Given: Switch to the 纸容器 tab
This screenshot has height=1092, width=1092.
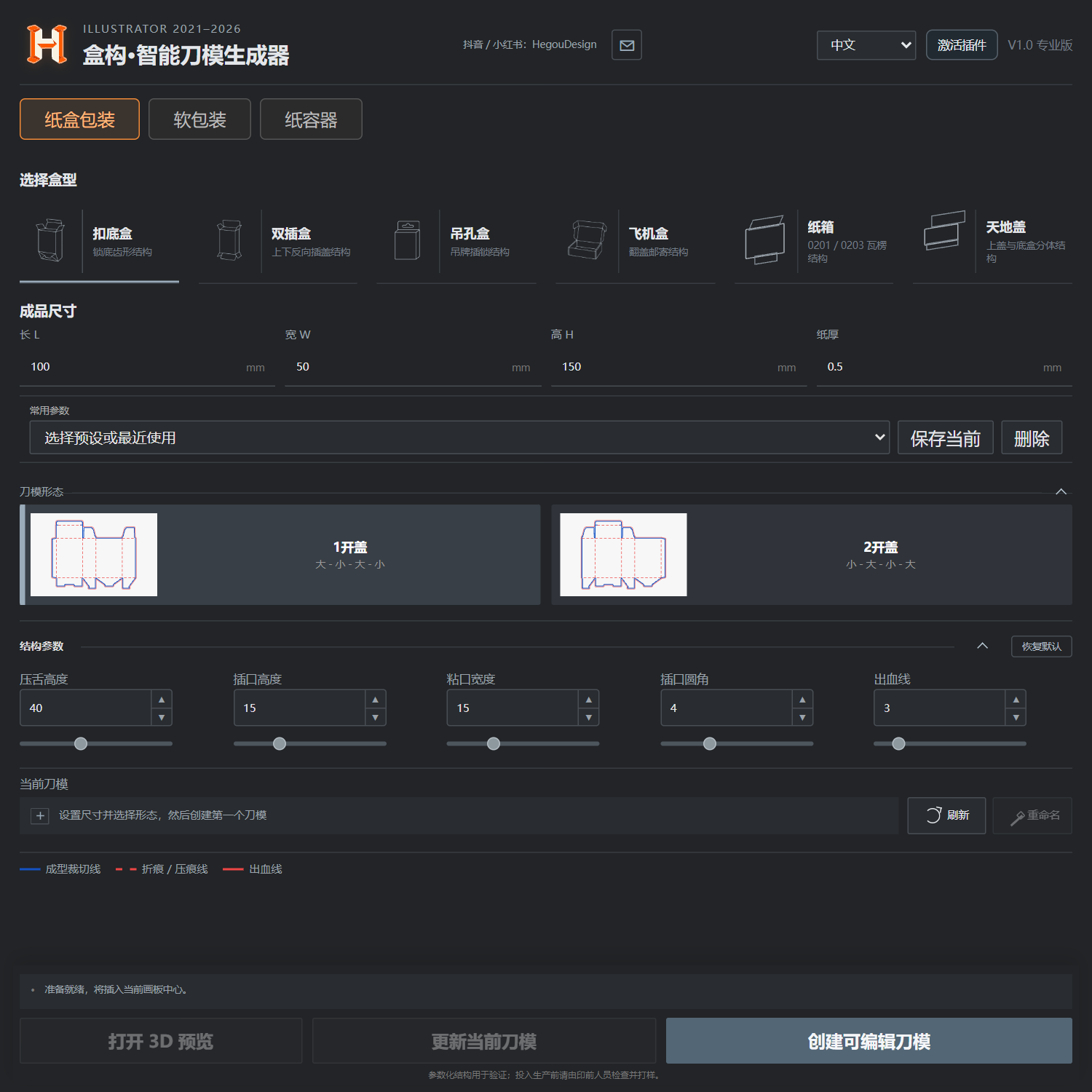Looking at the screenshot, I should 311,119.
